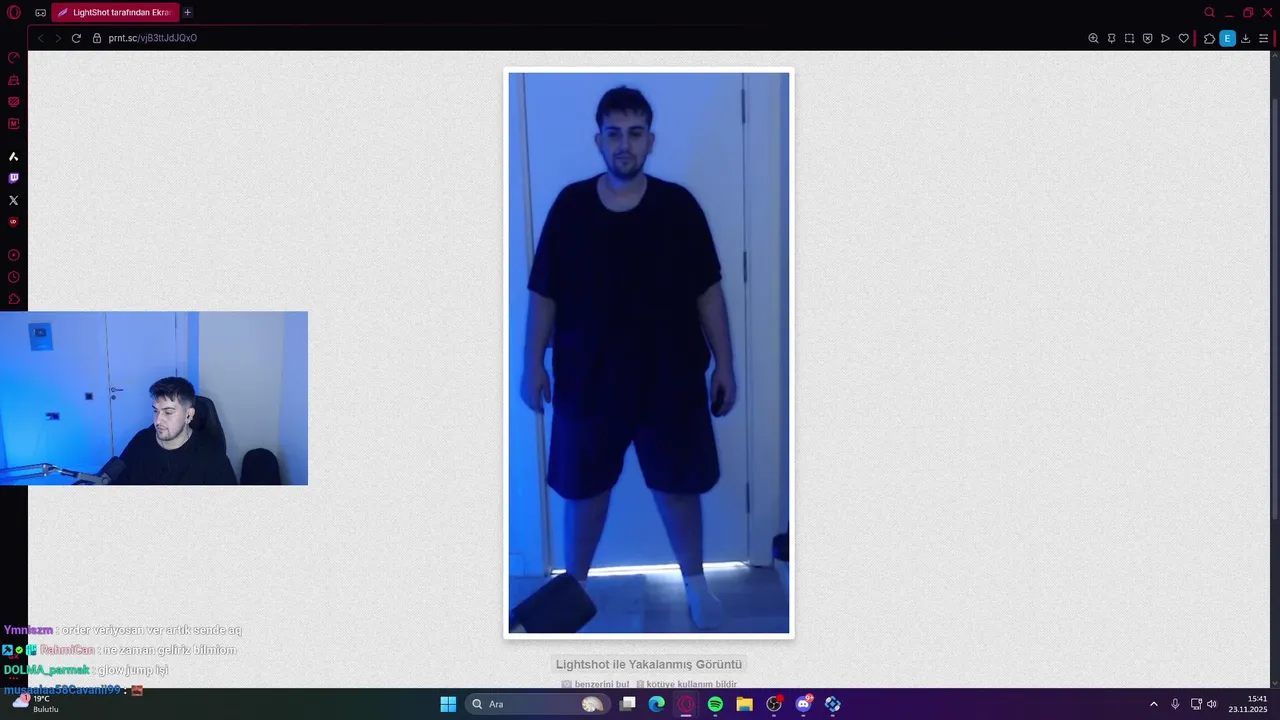Click the lock site-info icon

(97, 38)
